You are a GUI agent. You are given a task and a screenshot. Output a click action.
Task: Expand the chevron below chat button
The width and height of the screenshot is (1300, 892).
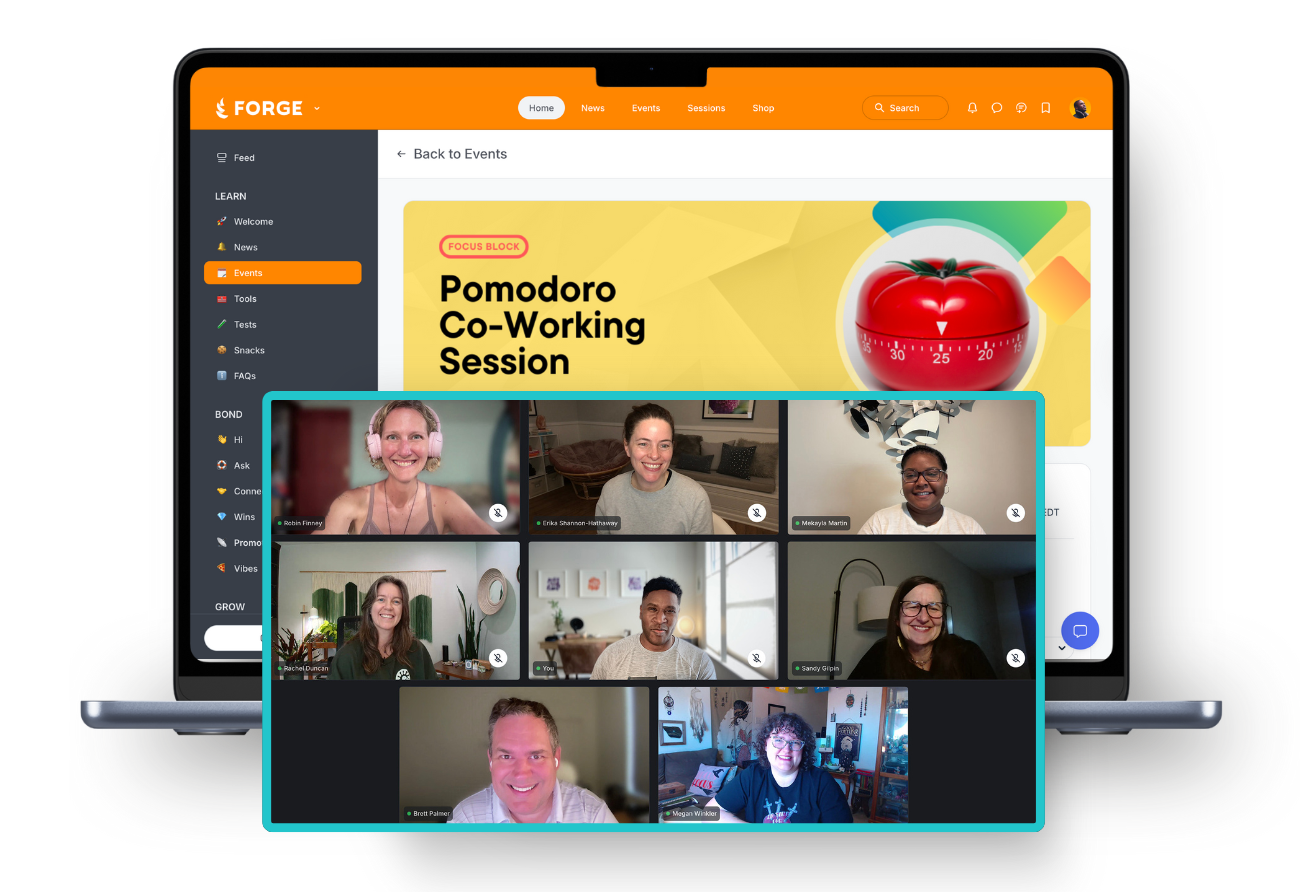tap(1061, 648)
